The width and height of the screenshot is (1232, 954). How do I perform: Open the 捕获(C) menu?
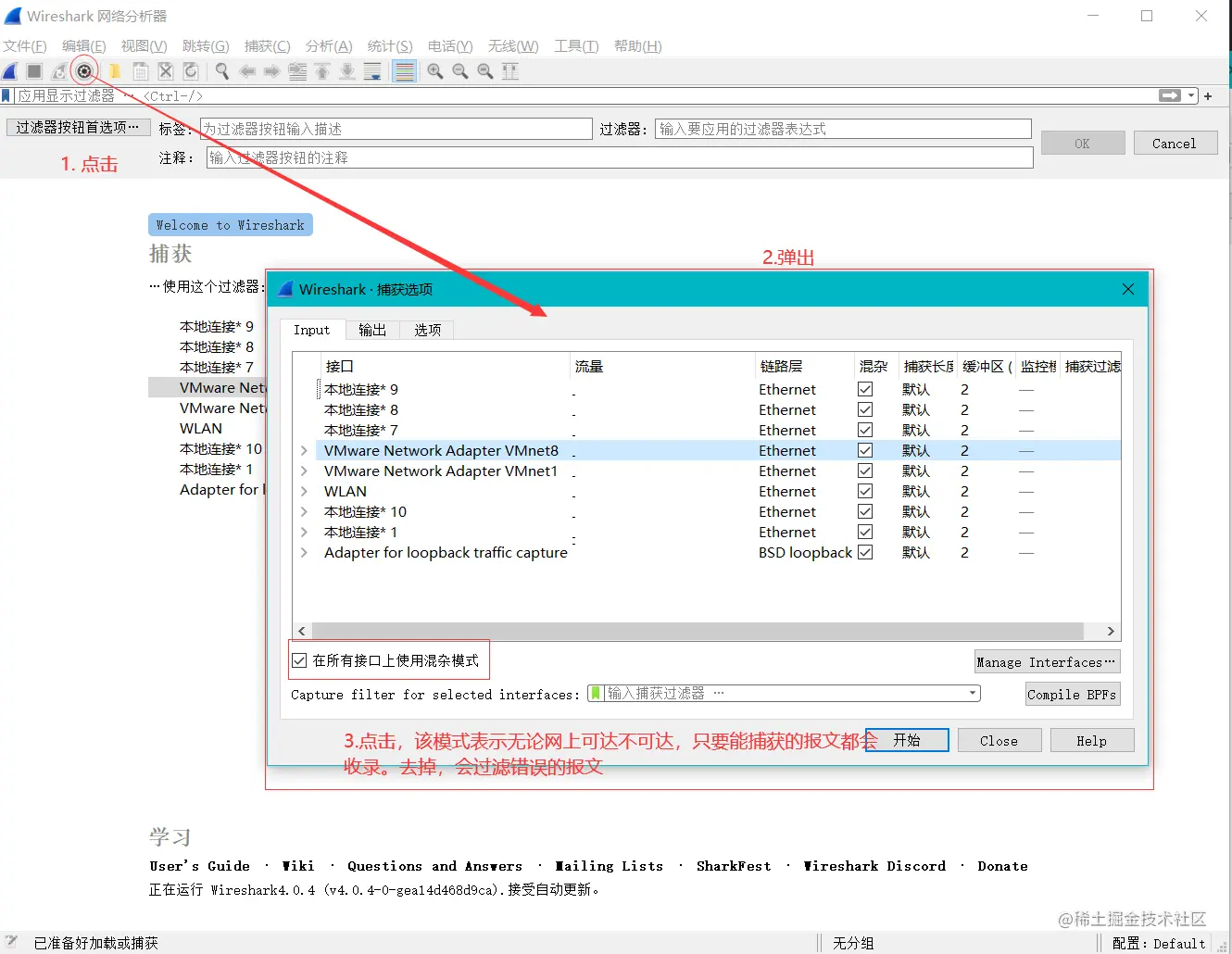point(267,45)
